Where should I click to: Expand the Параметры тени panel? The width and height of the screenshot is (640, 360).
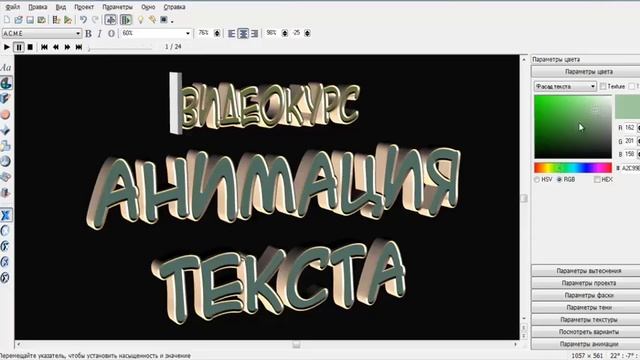click(x=586, y=307)
